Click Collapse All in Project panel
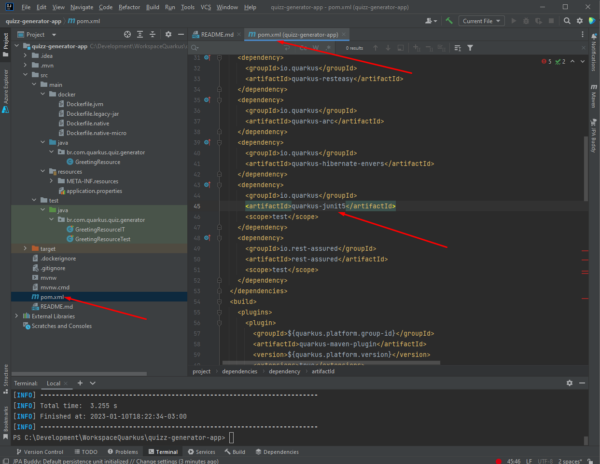 [152, 34]
